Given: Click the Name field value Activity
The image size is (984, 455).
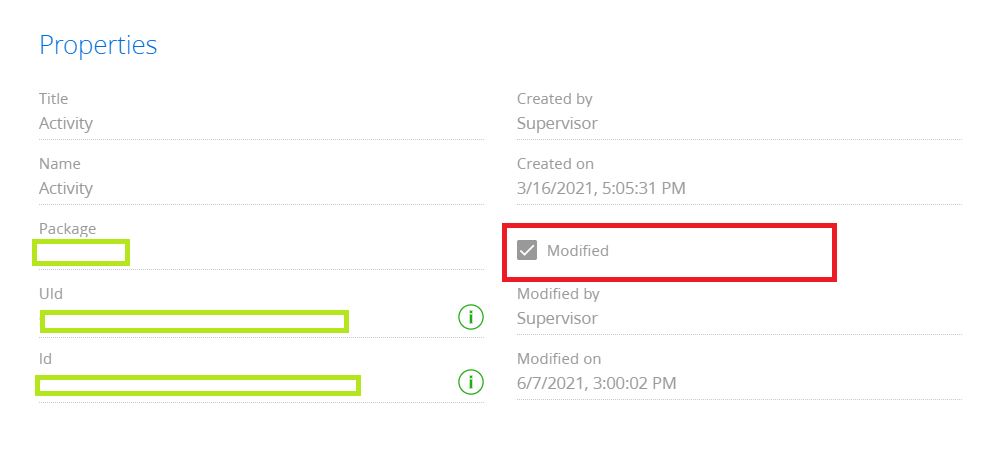Looking at the screenshot, I should tap(66, 188).
